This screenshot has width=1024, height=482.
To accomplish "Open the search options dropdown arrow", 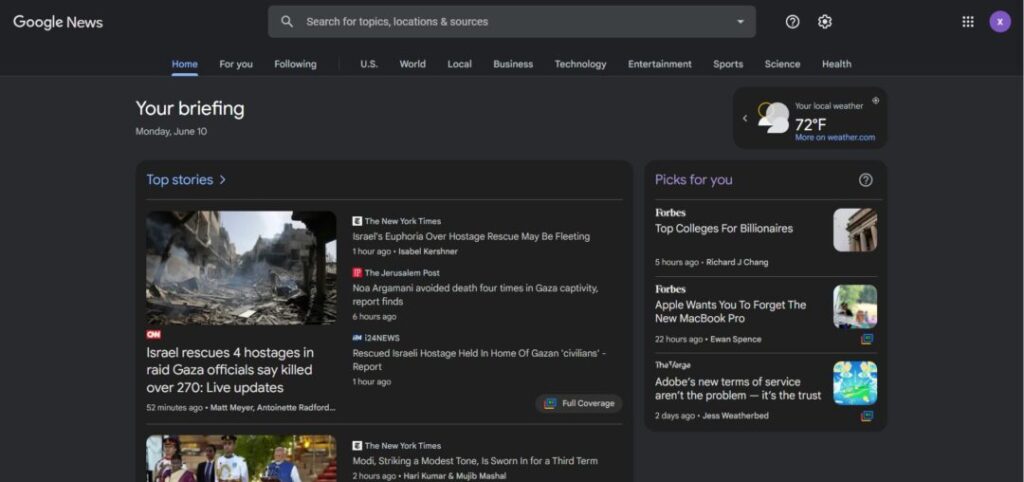I will [740, 22].
